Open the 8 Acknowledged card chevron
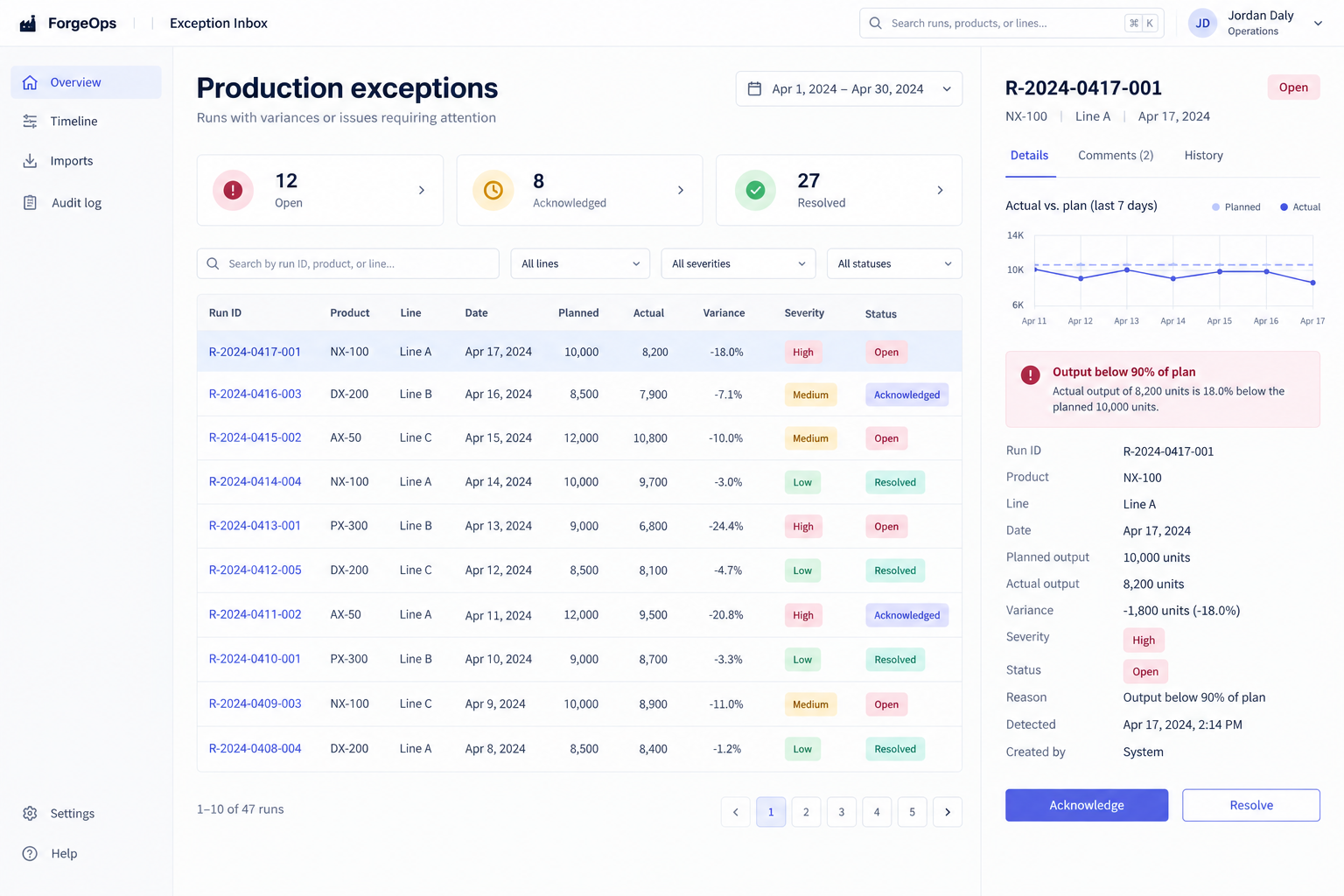Image resolution: width=1344 pixels, height=896 pixels. (681, 190)
